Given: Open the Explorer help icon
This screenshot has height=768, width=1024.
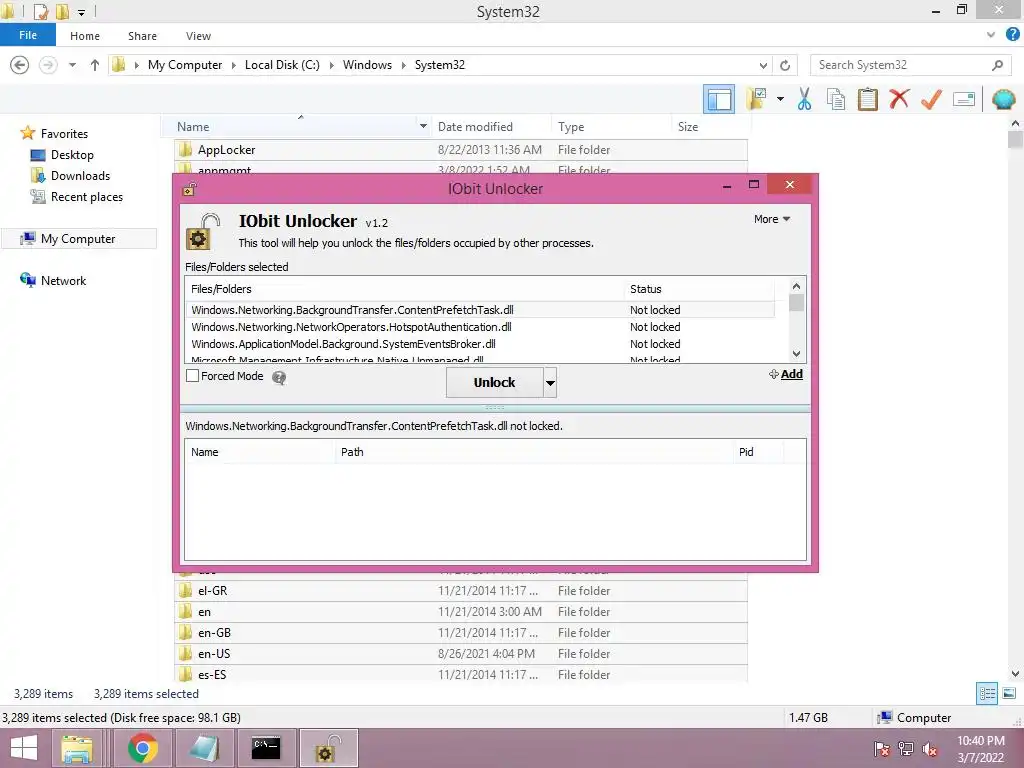Looking at the screenshot, I should tap(1013, 35).
